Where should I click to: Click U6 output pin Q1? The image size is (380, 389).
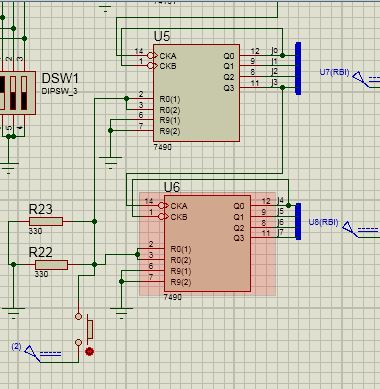pyautogui.click(x=261, y=217)
